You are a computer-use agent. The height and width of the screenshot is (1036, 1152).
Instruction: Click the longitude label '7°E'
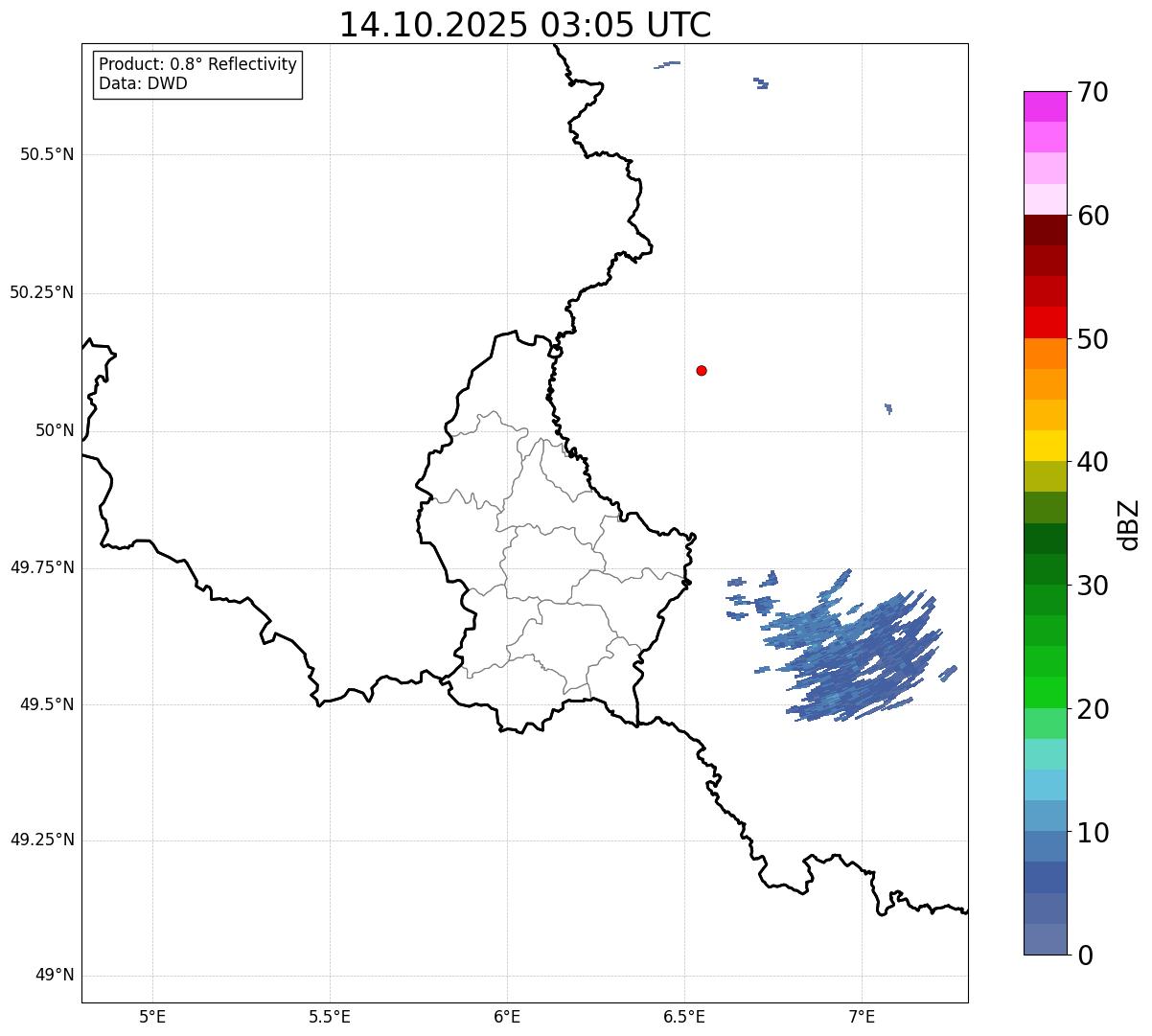click(862, 1016)
